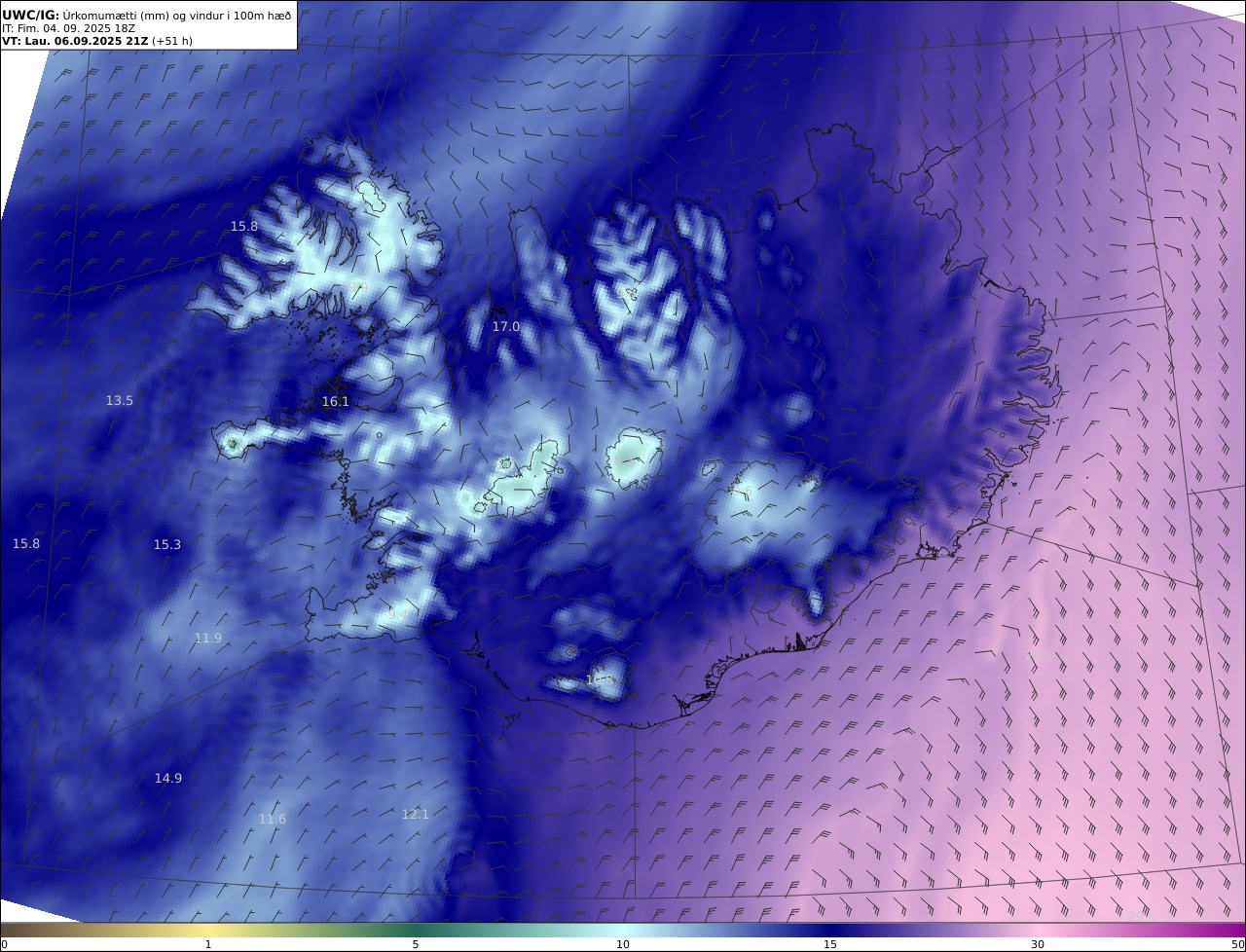
Task: Click the initialization time "IT: Fim. 04. 09. 2025 18Z"
Action: click(x=68, y=28)
